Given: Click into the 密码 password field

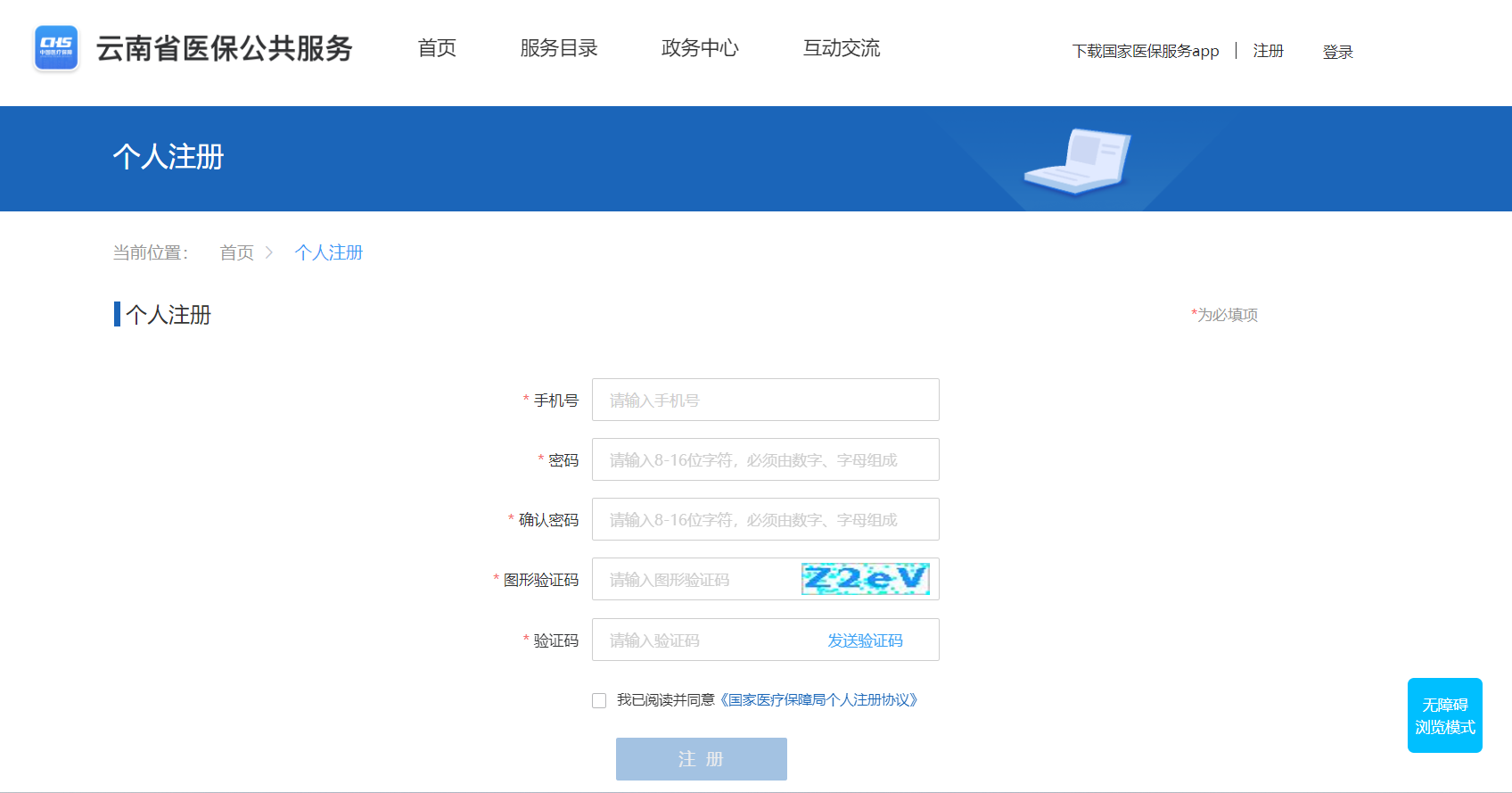Looking at the screenshot, I should pos(765,460).
